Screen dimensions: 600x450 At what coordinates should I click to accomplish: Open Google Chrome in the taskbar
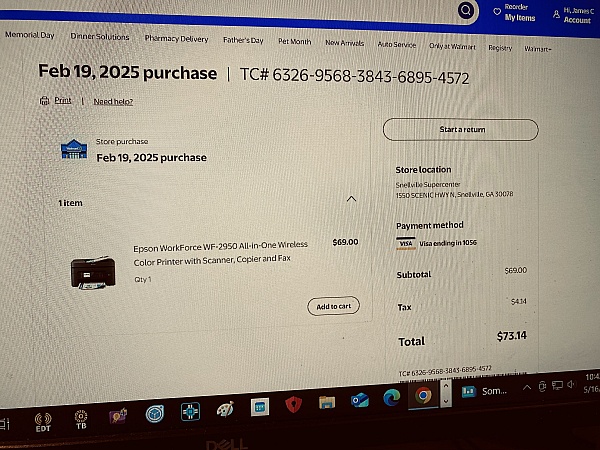pyautogui.click(x=423, y=395)
